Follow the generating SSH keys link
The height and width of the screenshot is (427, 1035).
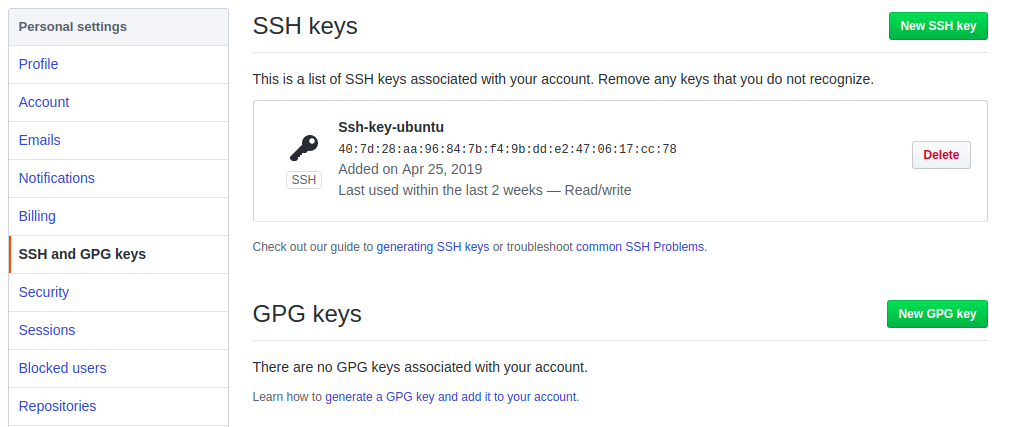click(433, 246)
